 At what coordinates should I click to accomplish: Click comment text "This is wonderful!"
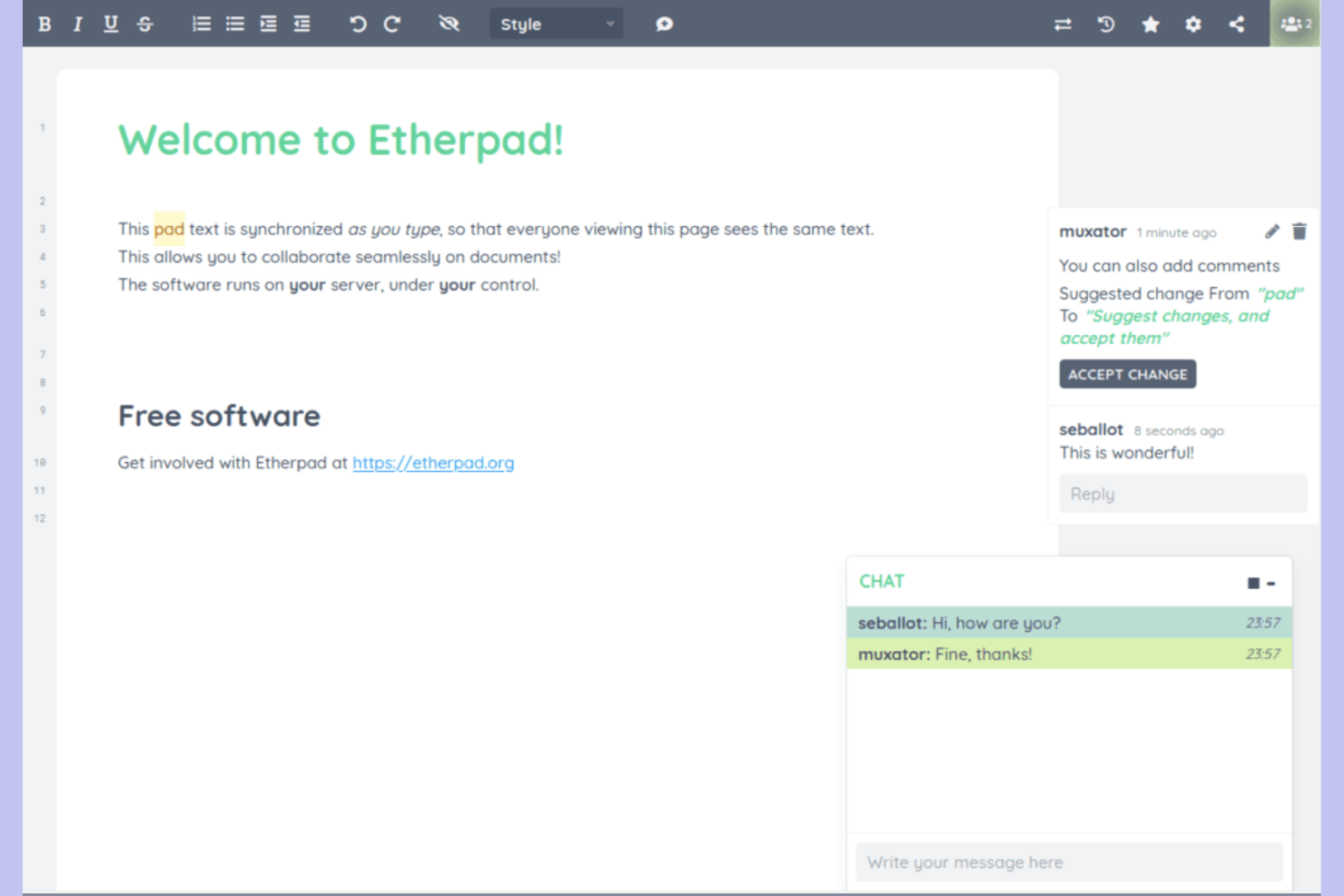click(x=1126, y=452)
